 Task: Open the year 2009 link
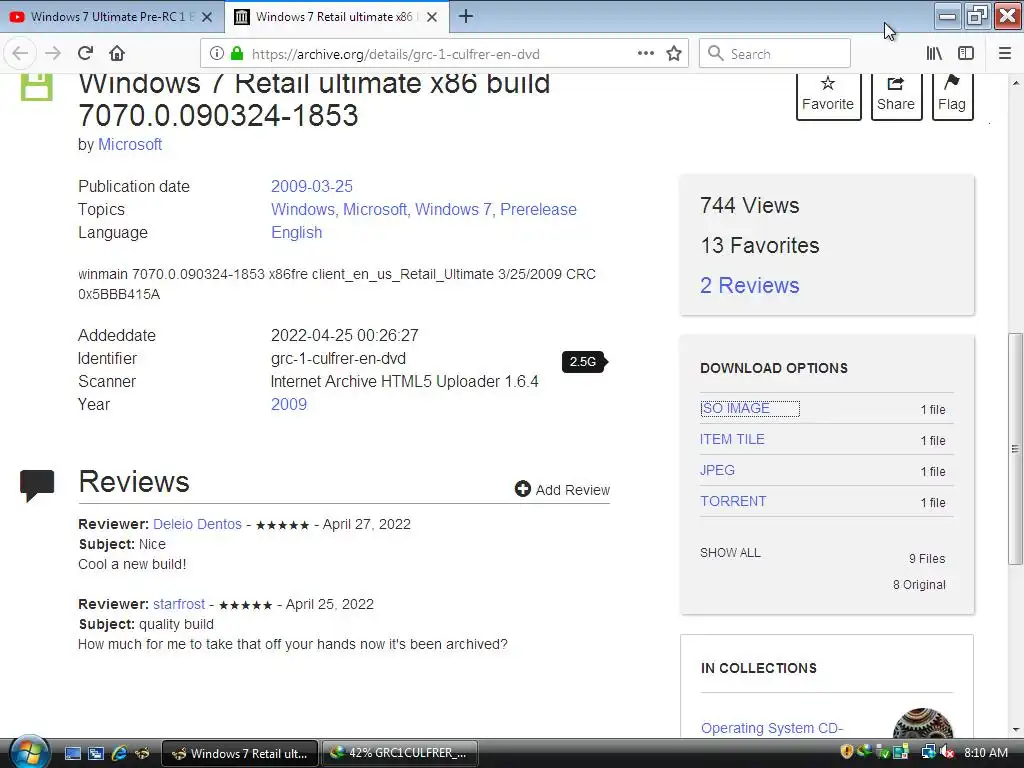coord(289,404)
